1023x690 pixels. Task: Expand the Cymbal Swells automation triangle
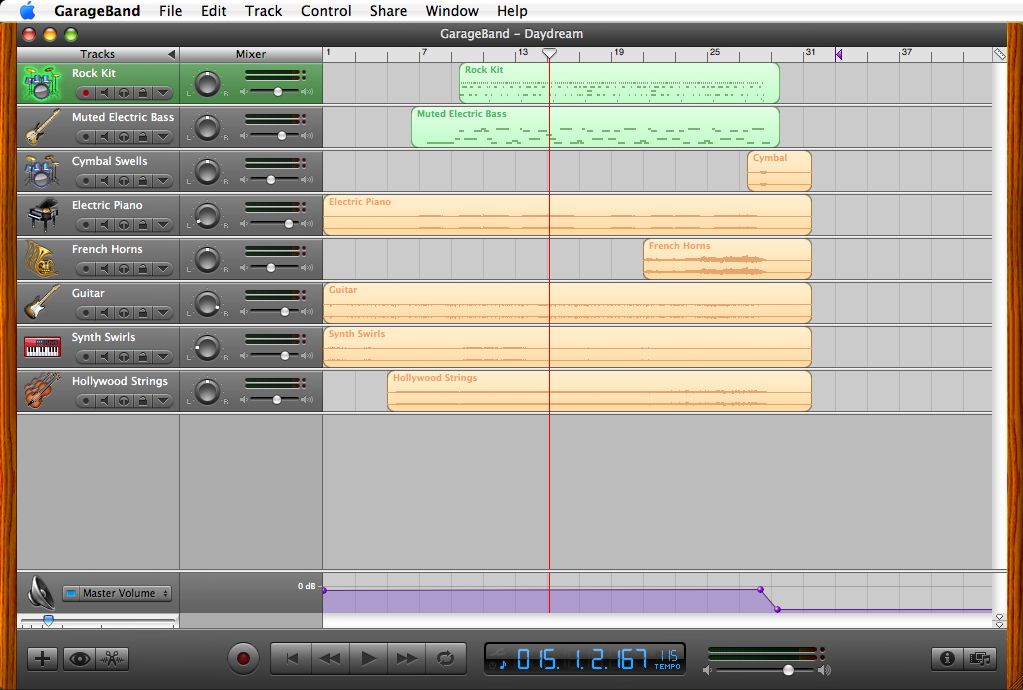tap(162, 181)
